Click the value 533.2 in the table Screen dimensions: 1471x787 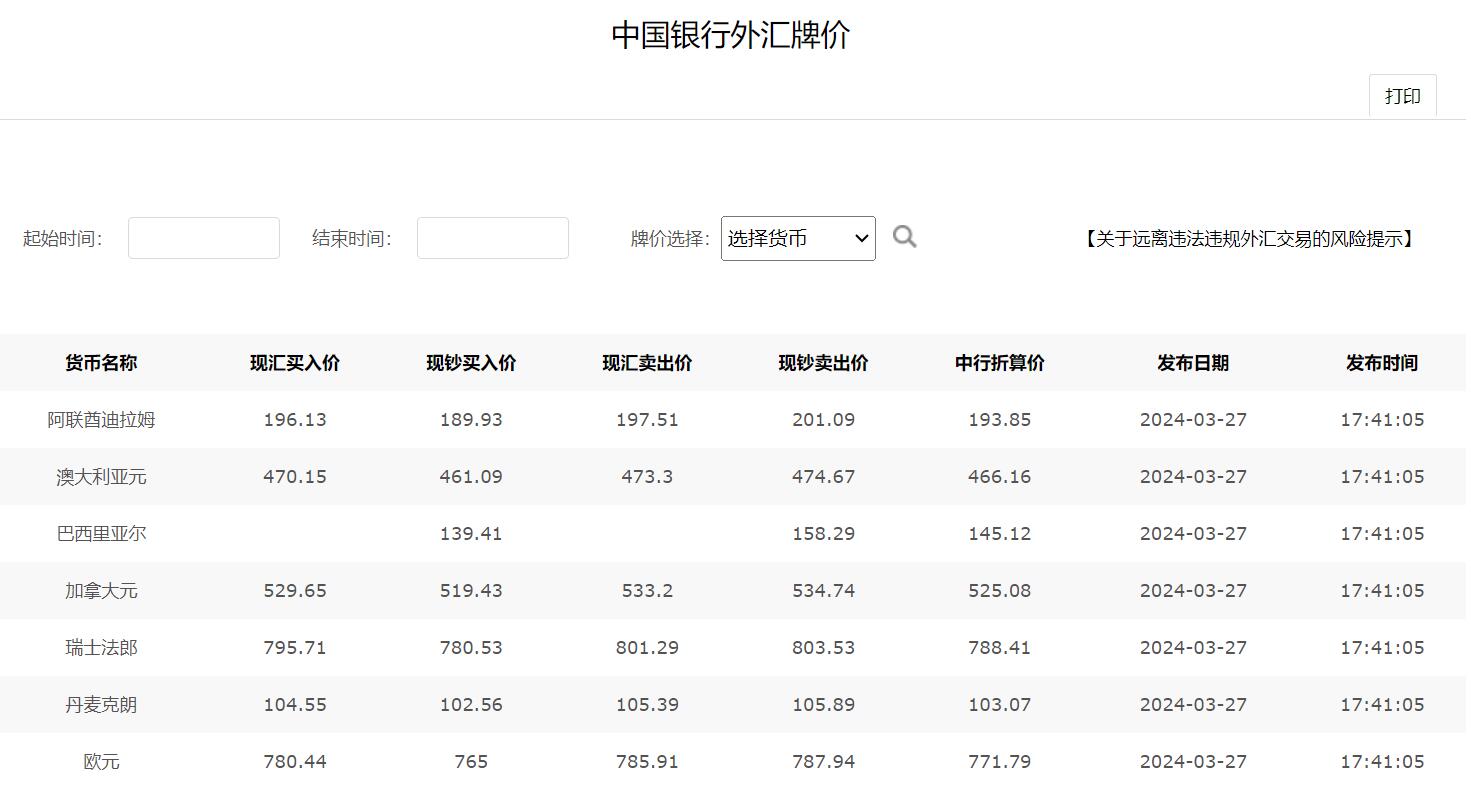click(647, 591)
